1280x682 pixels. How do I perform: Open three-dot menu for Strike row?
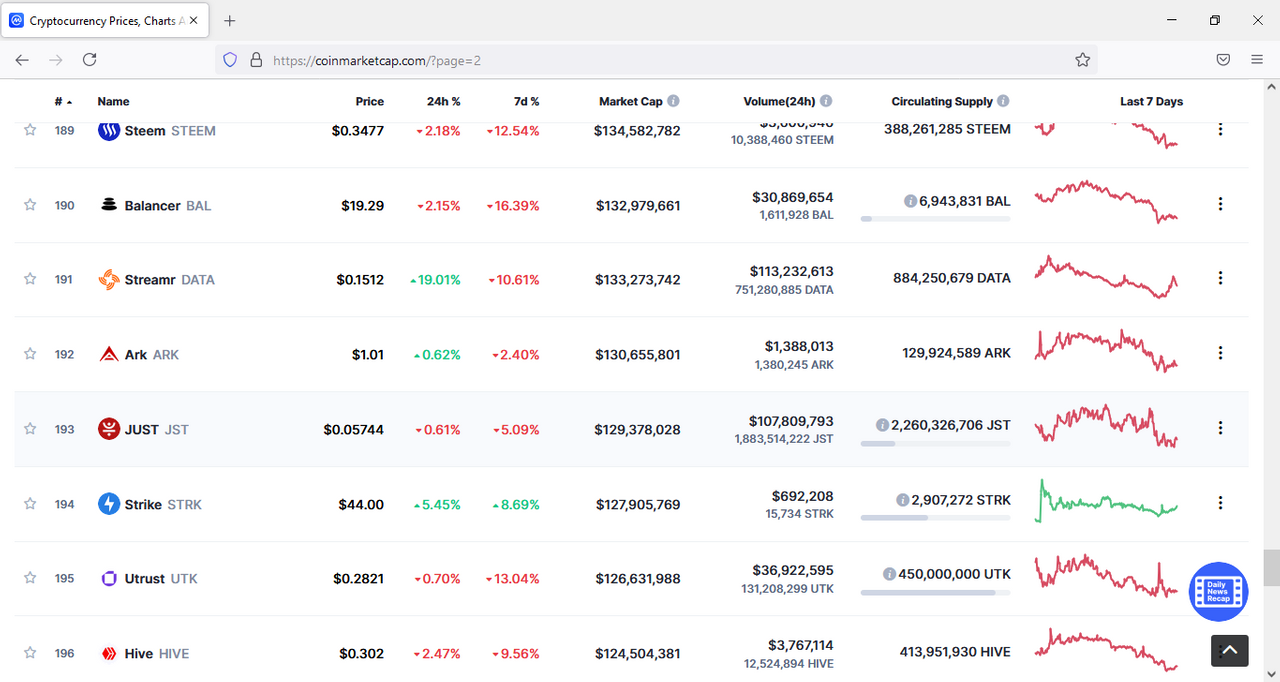pos(1220,503)
